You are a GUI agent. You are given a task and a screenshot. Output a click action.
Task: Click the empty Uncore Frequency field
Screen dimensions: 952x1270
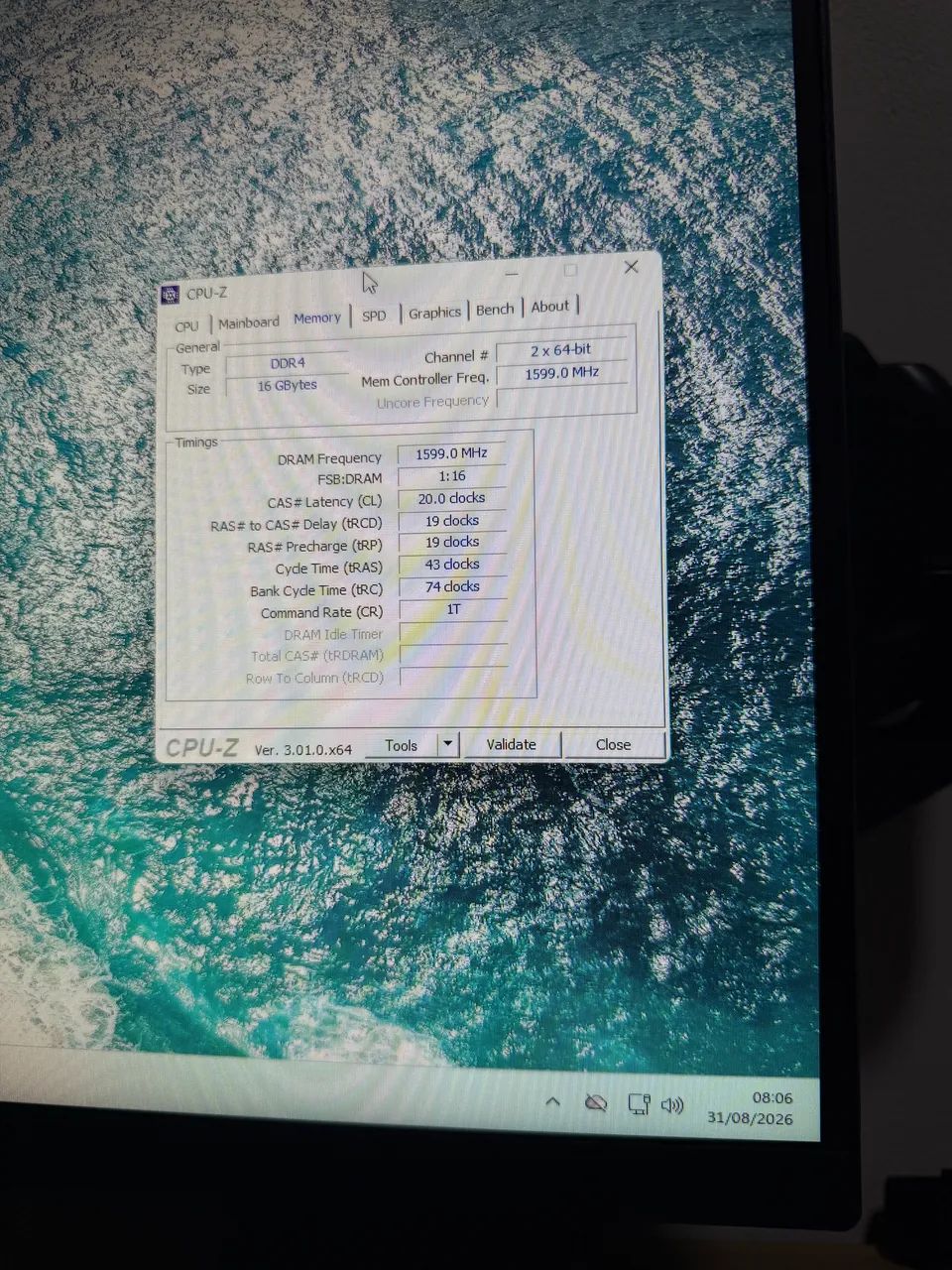562,398
